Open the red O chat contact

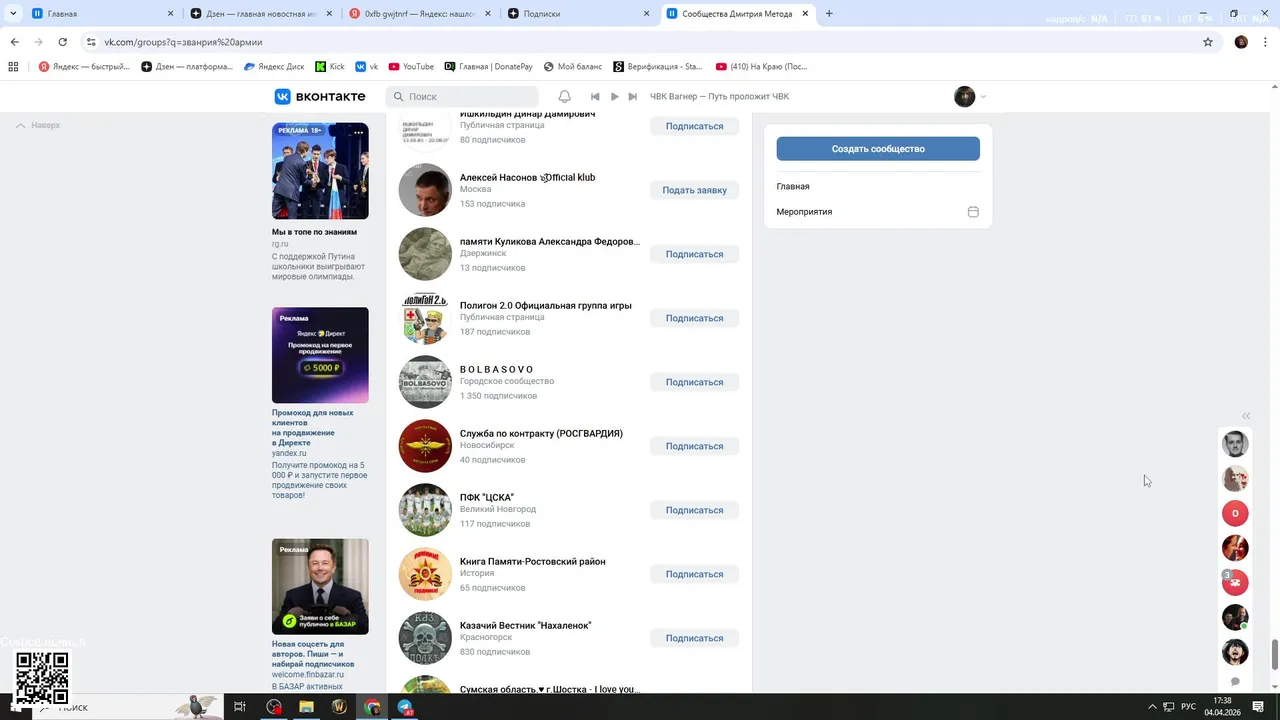pos(1235,513)
